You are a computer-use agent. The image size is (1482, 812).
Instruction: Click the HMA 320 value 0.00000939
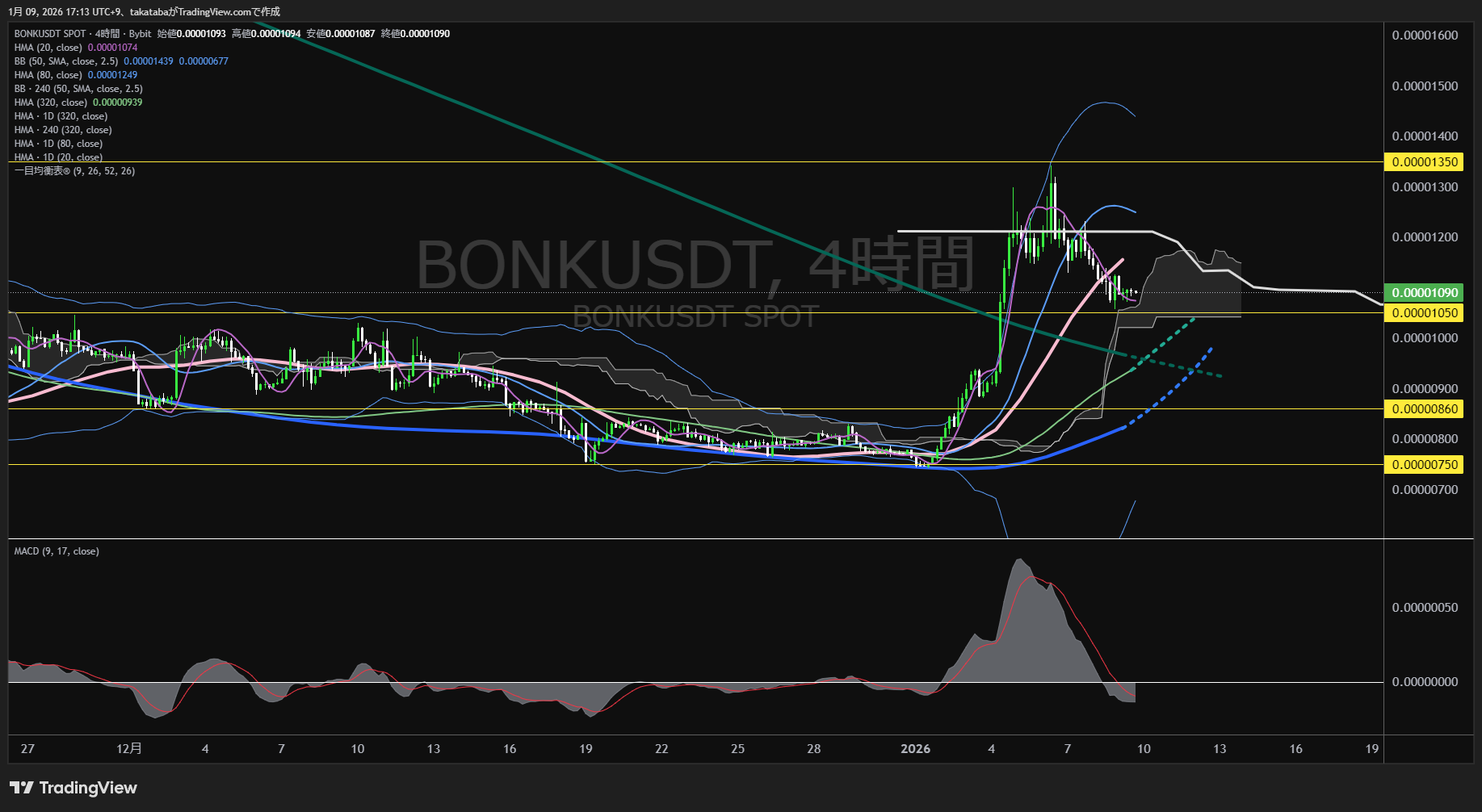coord(117,103)
